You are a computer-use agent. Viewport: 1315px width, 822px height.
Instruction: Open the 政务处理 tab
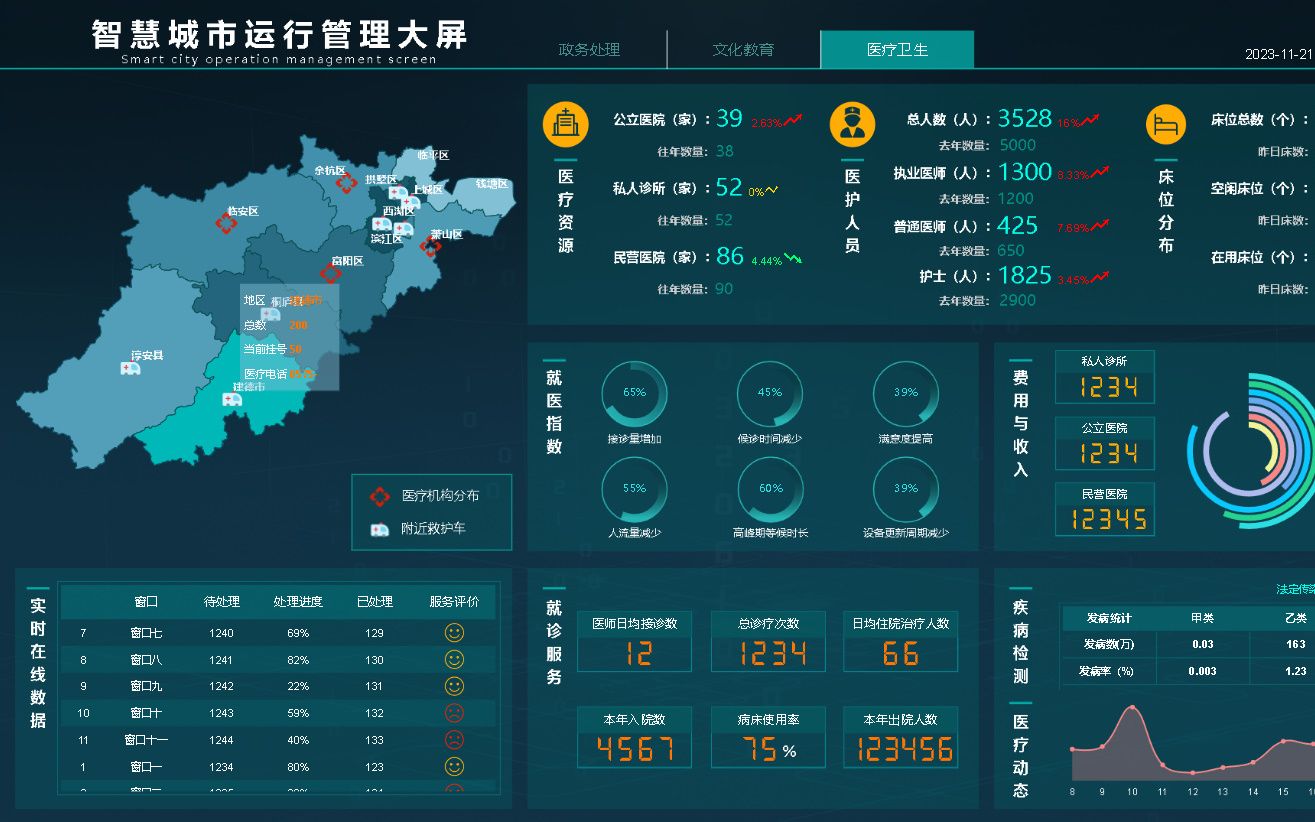(589, 50)
